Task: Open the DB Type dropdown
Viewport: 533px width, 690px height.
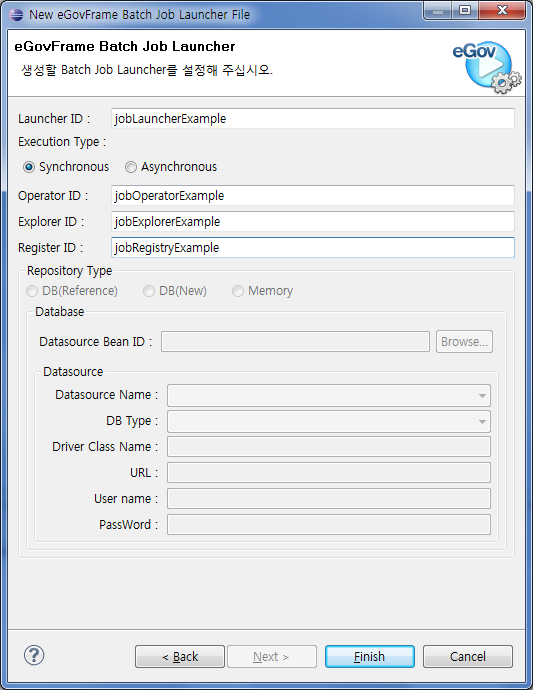Action: click(x=329, y=422)
